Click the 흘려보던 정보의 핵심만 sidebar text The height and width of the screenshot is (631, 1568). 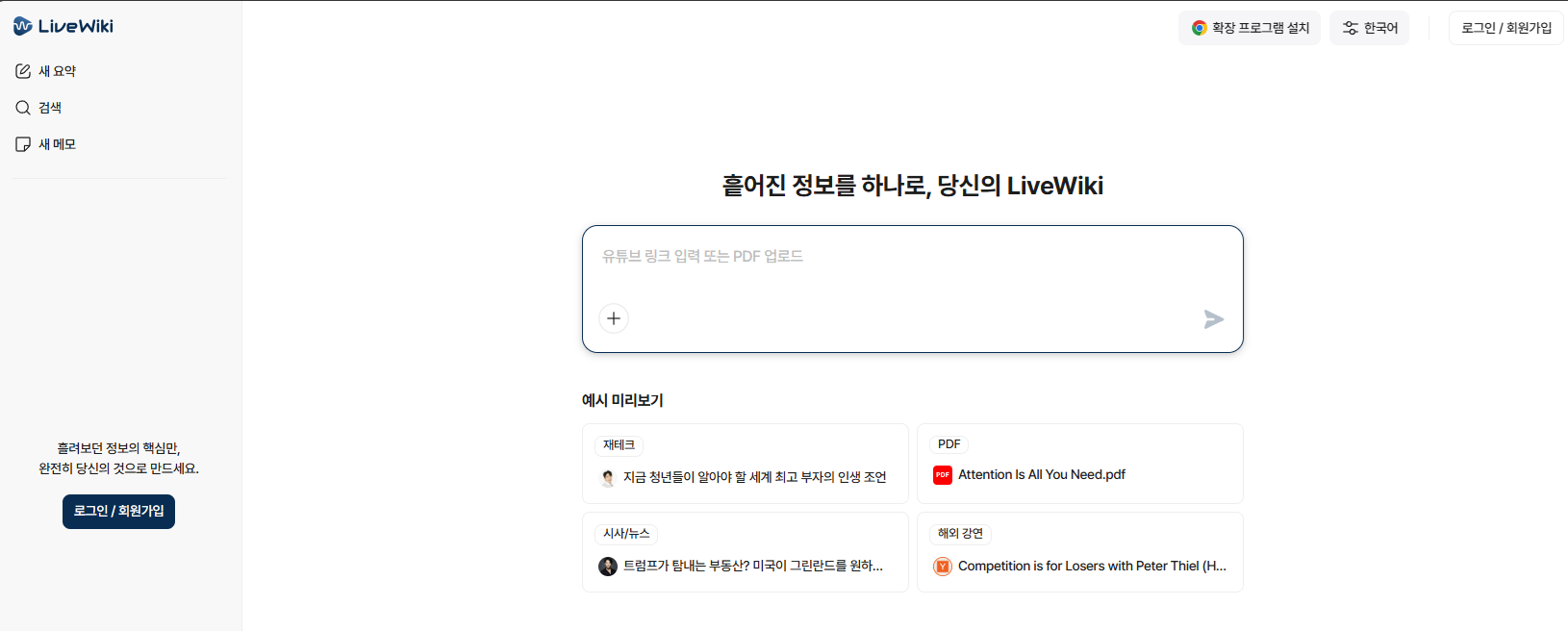[118, 448]
